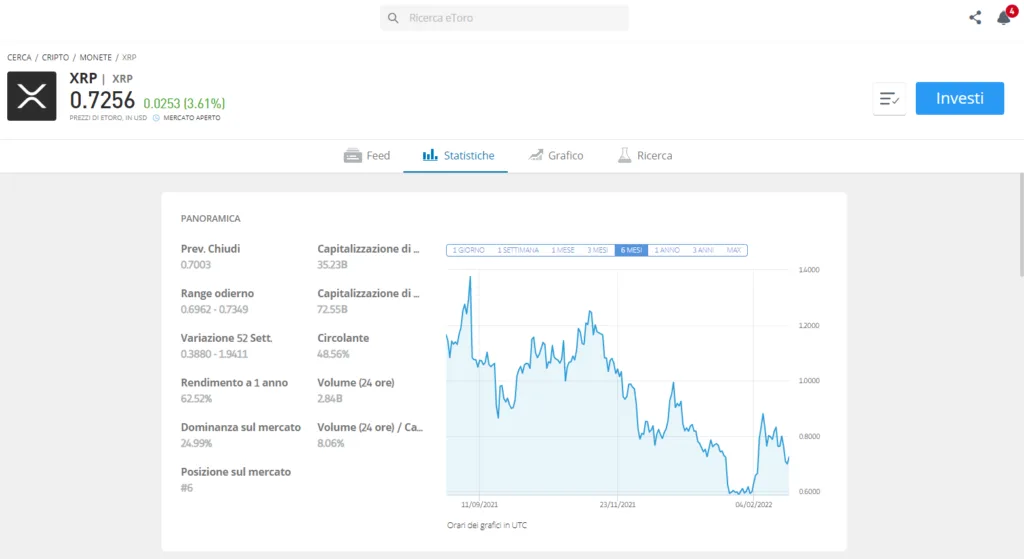This screenshot has width=1024, height=559.
Task: Click the Volume (24 ore) value 2.84B
Action: (x=330, y=399)
